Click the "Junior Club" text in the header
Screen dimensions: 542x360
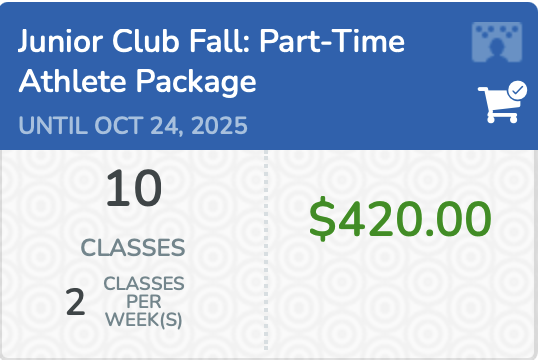click(x=100, y=41)
